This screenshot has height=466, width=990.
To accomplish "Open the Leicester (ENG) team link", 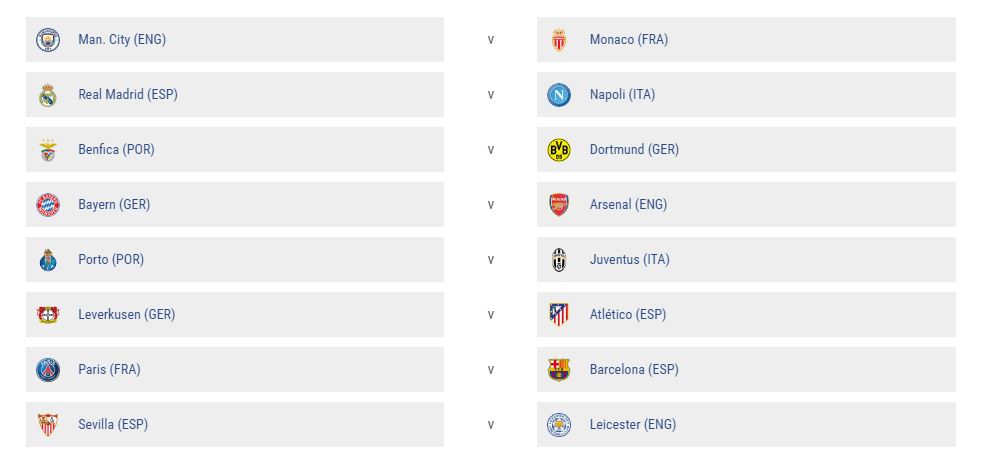I will pos(633,424).
